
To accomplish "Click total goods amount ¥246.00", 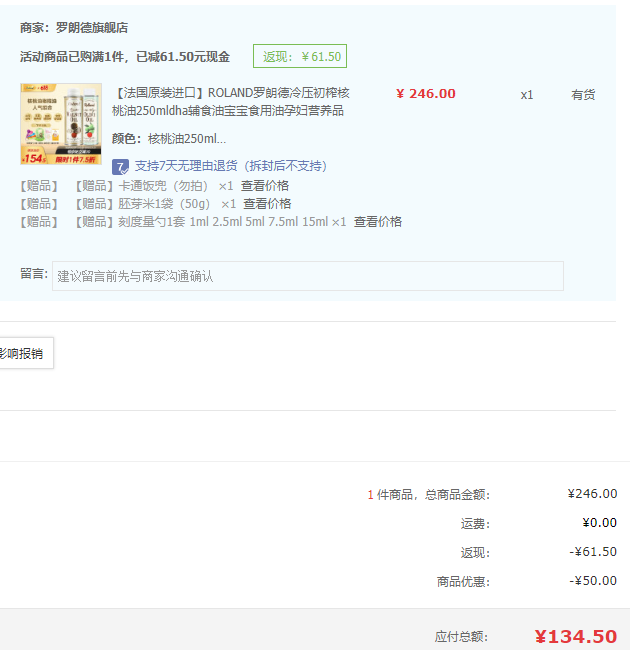I will pyautogui.click(x=592, y=494).
